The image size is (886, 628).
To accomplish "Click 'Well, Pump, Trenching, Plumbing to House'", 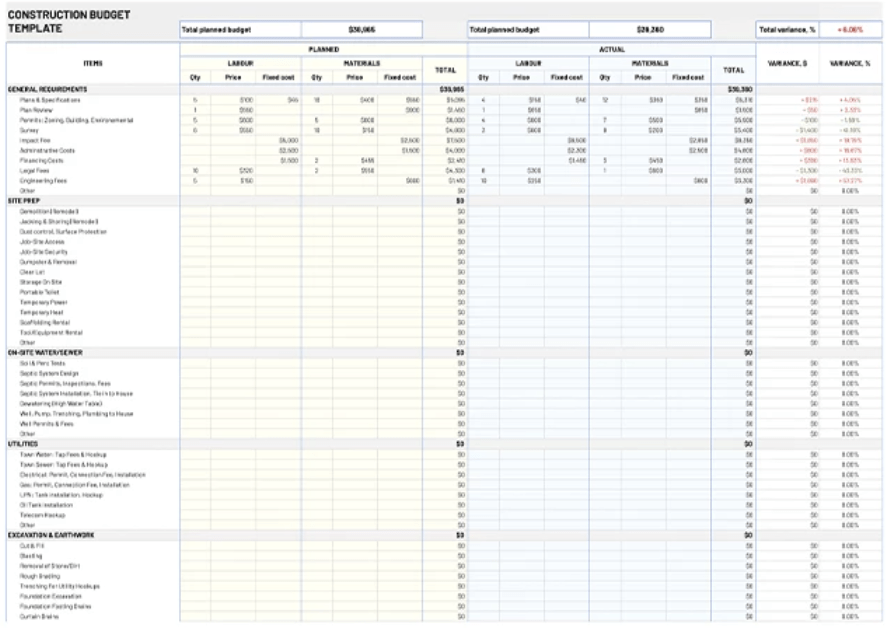I will (76, 414).
